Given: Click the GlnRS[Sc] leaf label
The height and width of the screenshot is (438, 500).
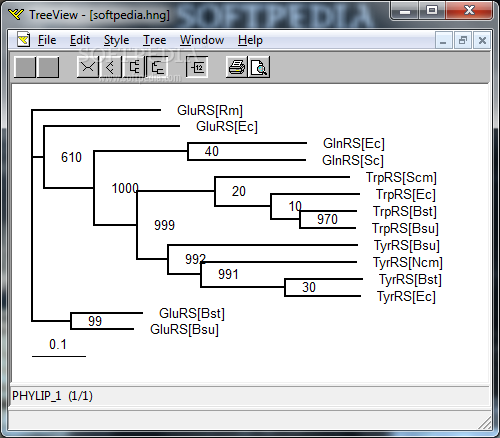Looking at the screenshot, I should [x=353, y=160].
